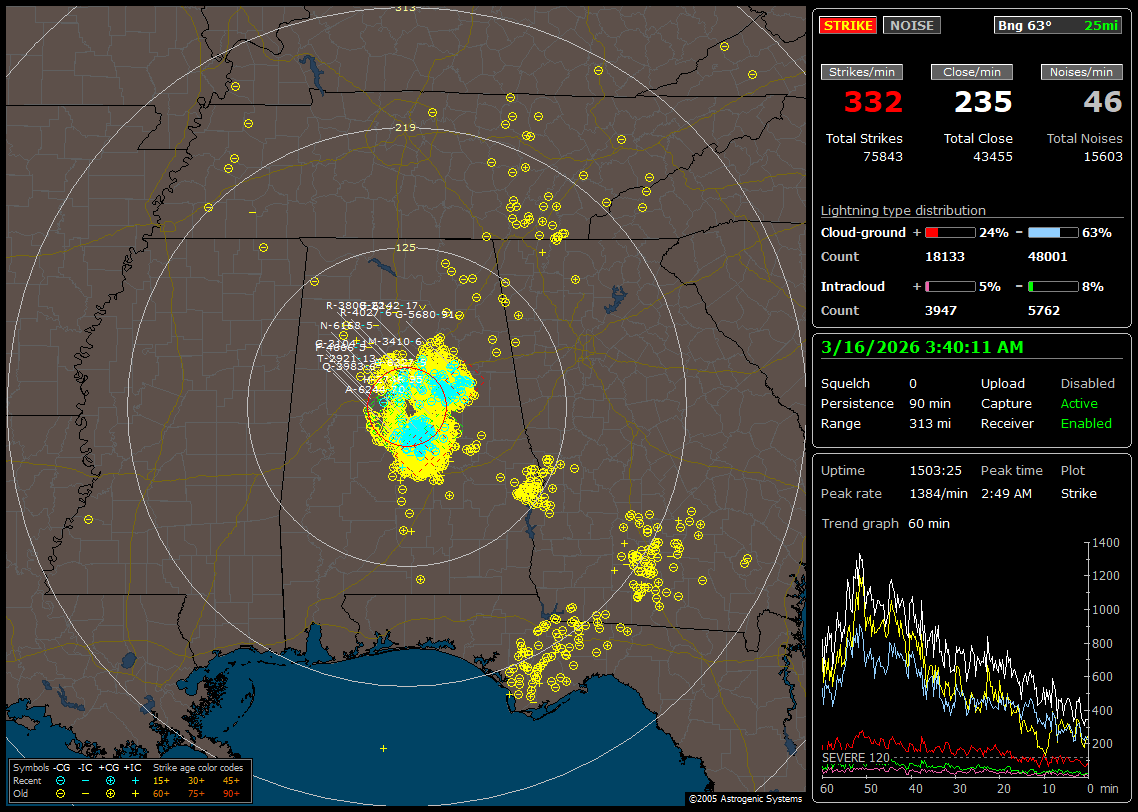The image size is (1138, 812).
Task: Click the 90+ strike age color code
Action: coord(230,793)
